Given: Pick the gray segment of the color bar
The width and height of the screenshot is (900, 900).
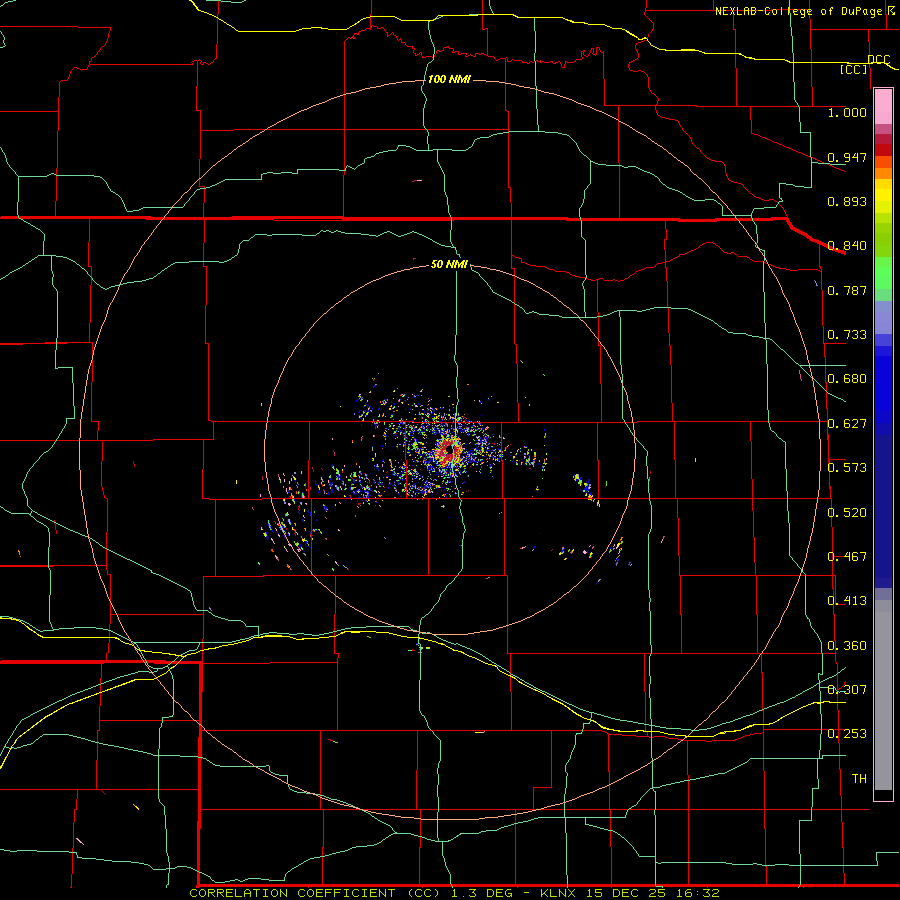Looking at the screenshot, I should (883, 695).
